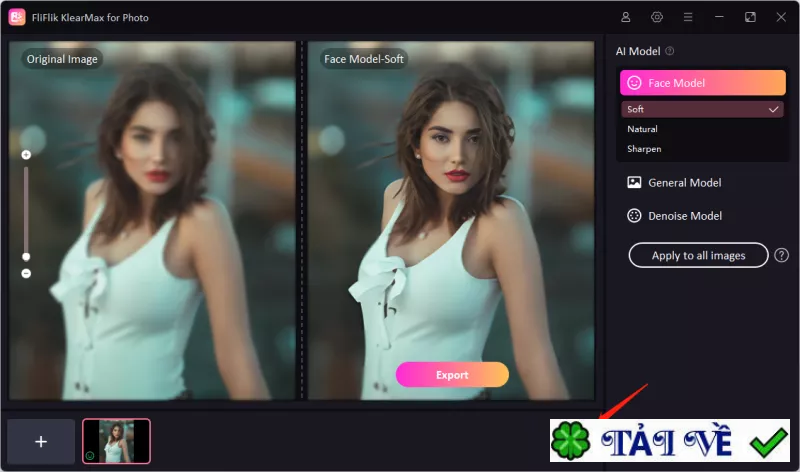Click the original image preview

click(x=152, y=220)
